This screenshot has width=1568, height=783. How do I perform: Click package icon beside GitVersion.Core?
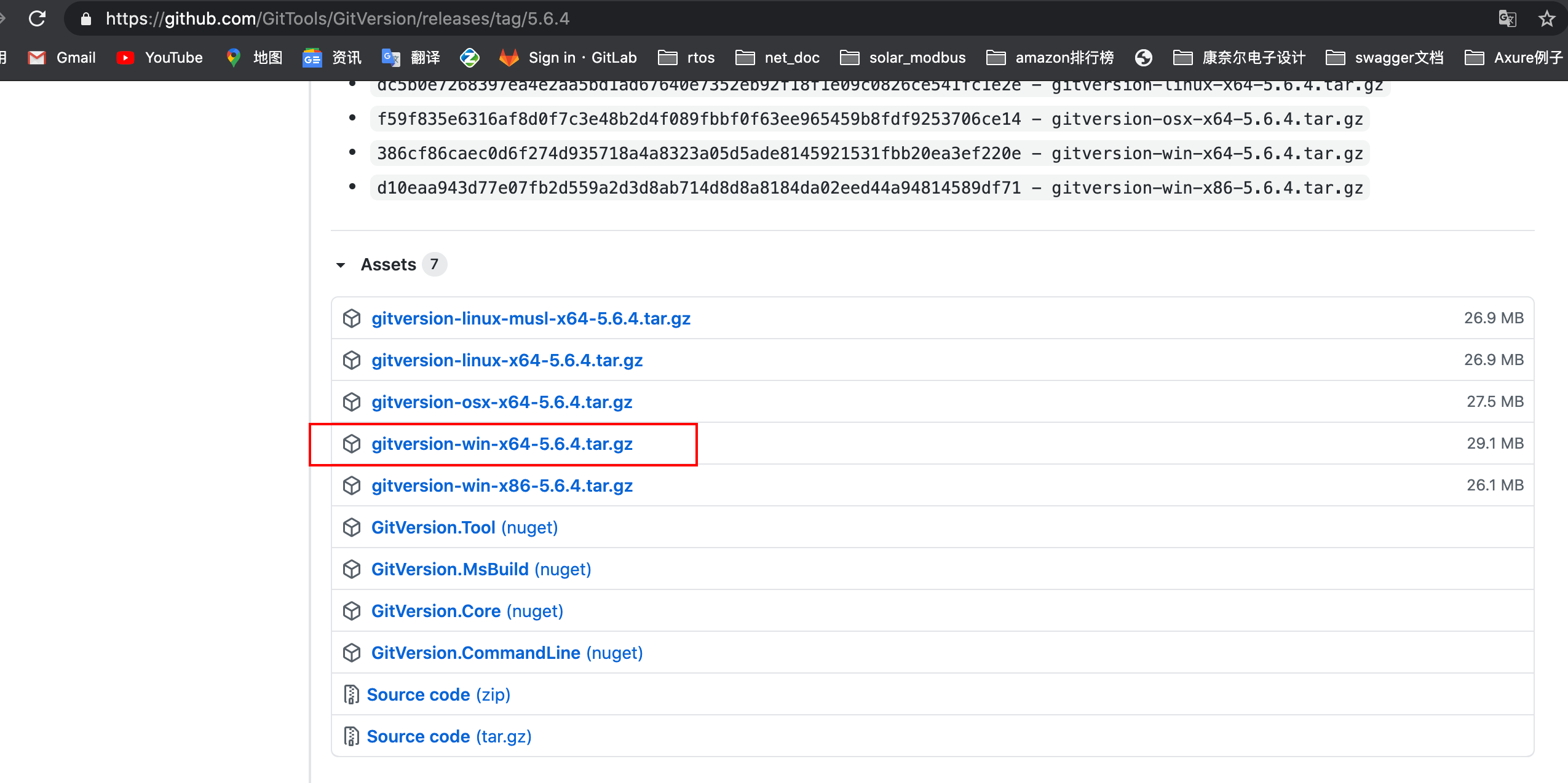pyautogui.click(x=352, y=611)
